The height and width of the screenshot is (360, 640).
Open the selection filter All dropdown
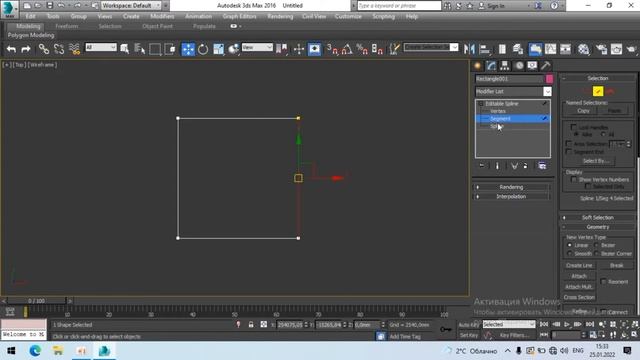(x=101, y=47)
